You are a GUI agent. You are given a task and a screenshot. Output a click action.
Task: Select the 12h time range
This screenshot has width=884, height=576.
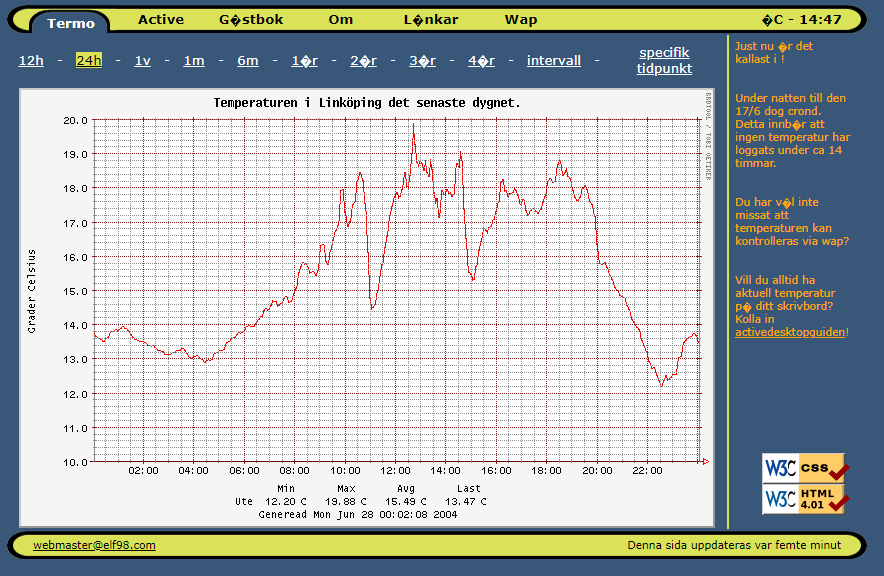click(31, 61)
